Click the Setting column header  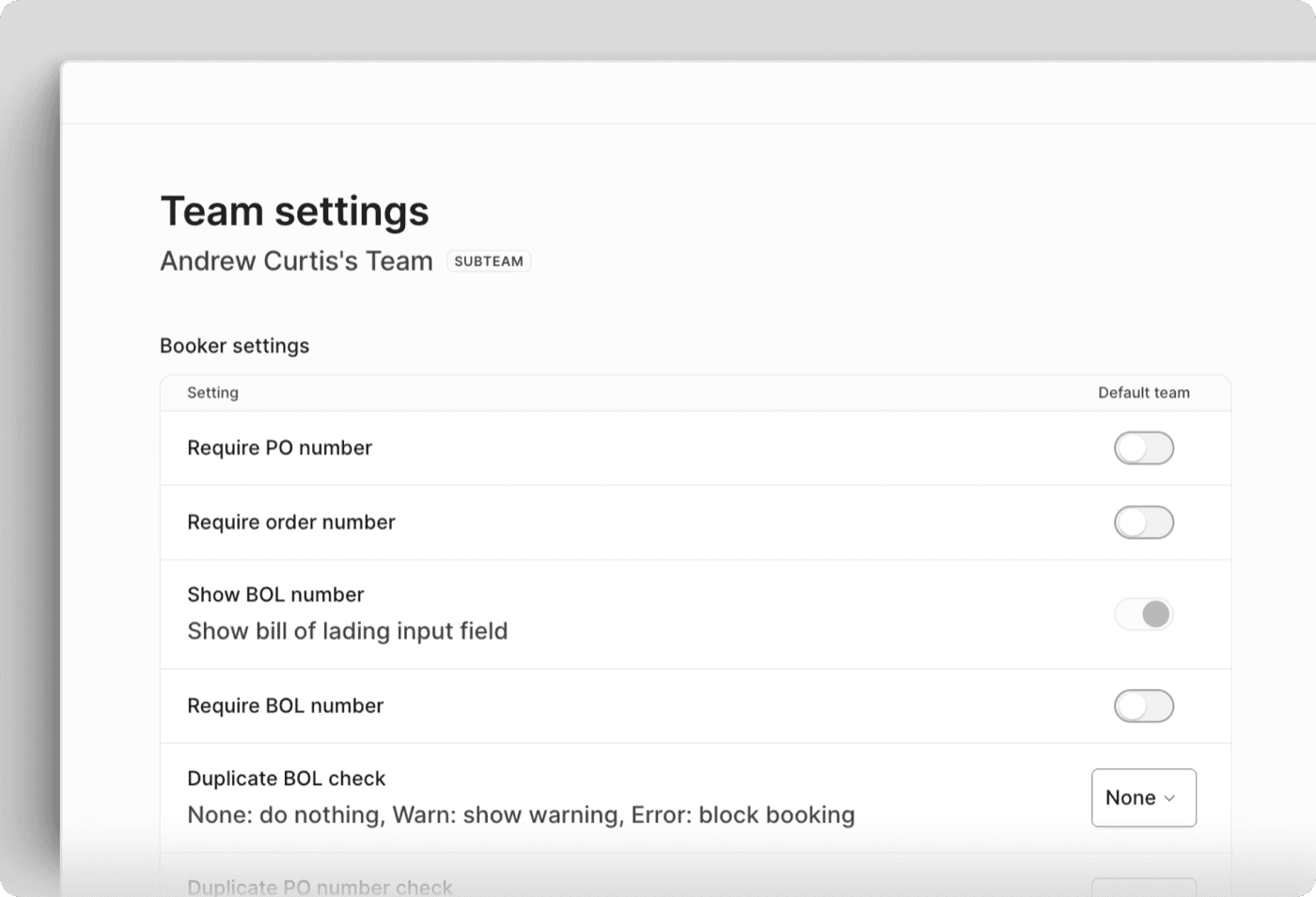pyautogui.click(x=212, y=392)
